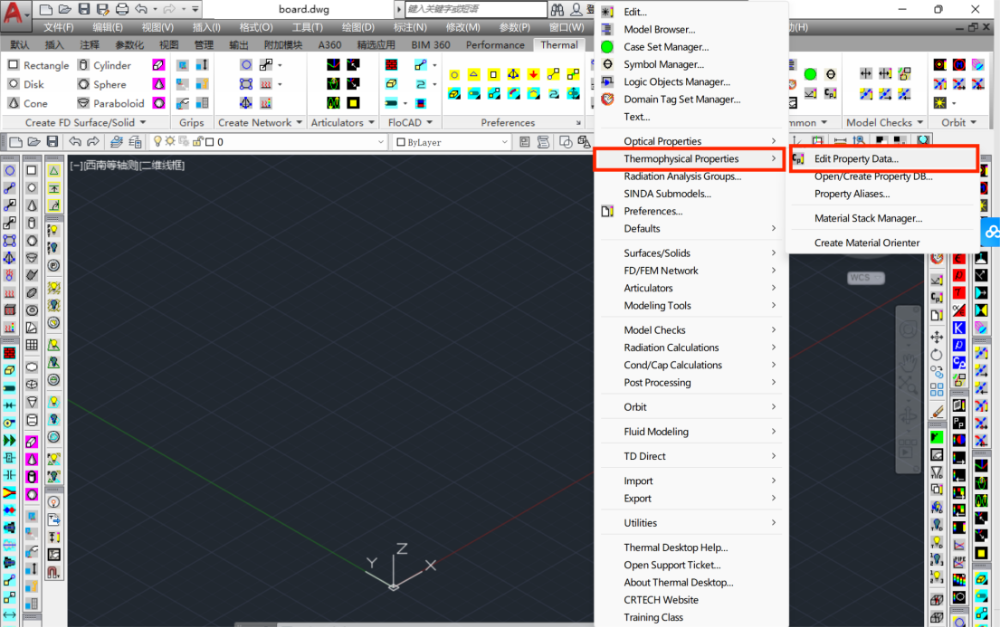This screenshot has height=627, width=1000.
Task: Open the Optical Properties submenu
Action: point(691,141)
